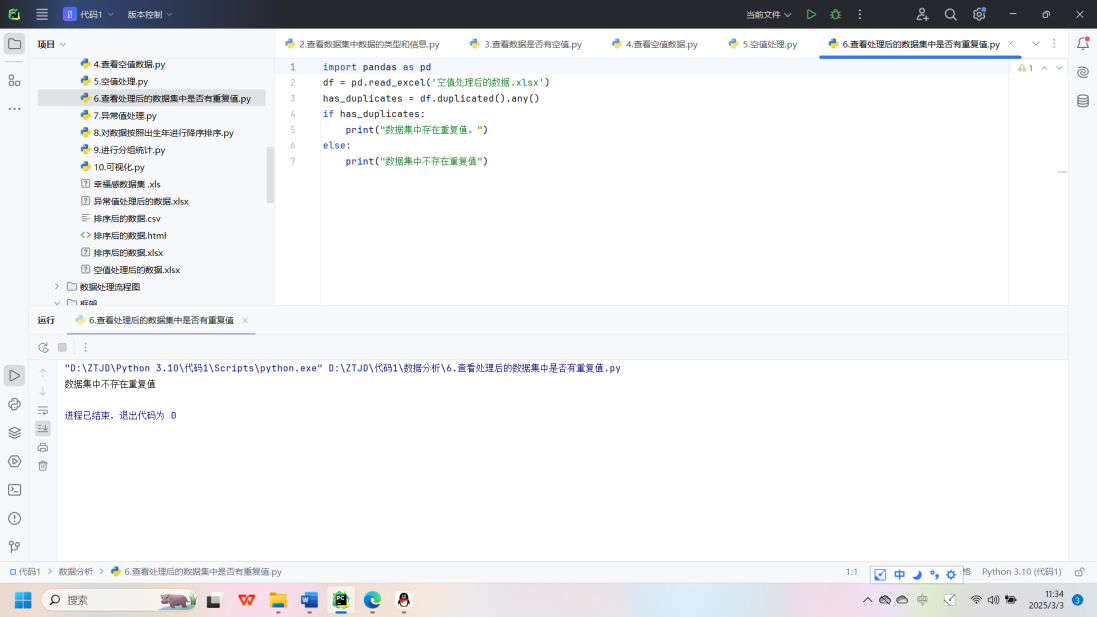Switch to tab 2.查看数据集中数据的类型和信息.py
1097x617 pixels.
pyautogui.click(x=362, y=44)
